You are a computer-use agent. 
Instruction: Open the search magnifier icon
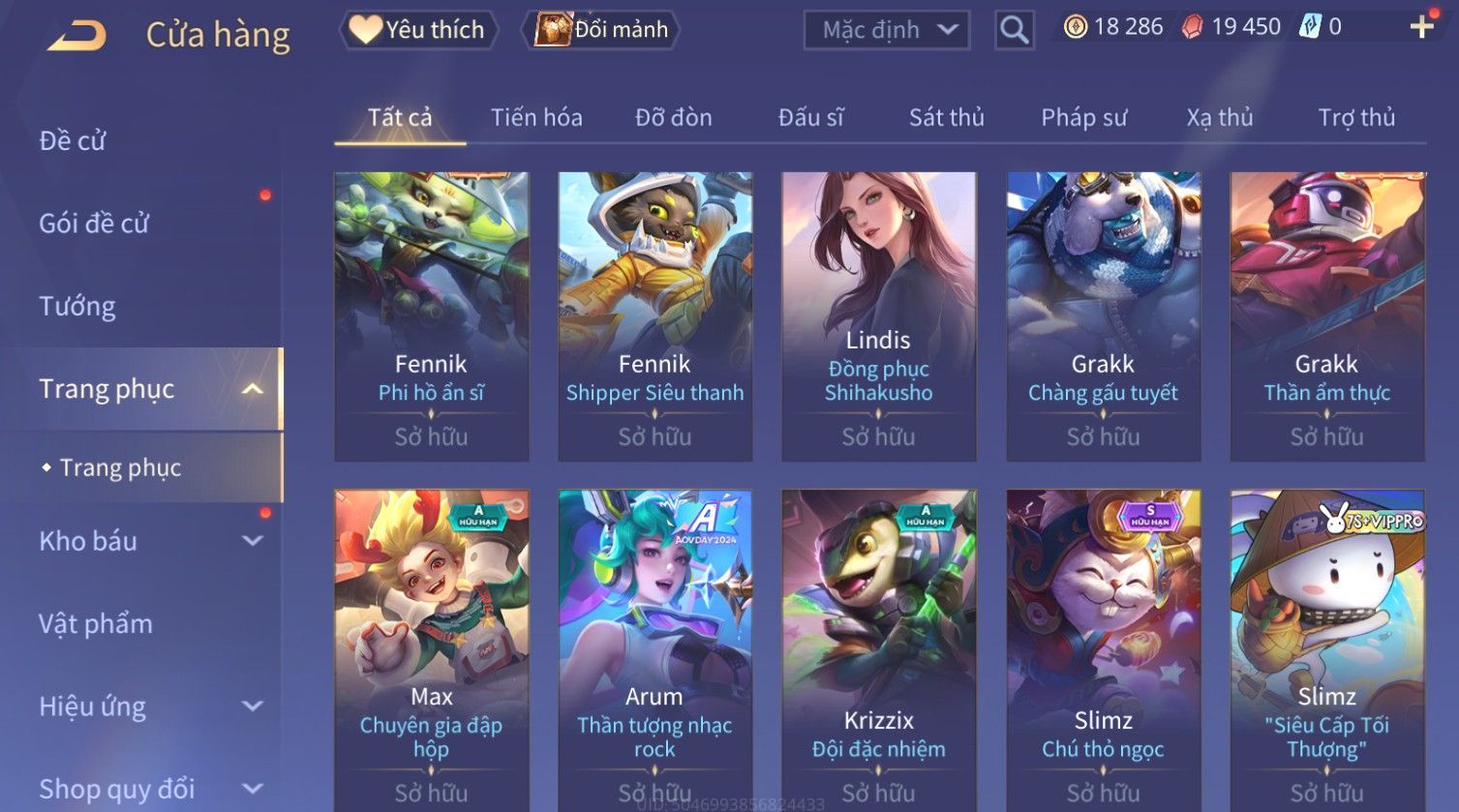tap(1014, 30)
